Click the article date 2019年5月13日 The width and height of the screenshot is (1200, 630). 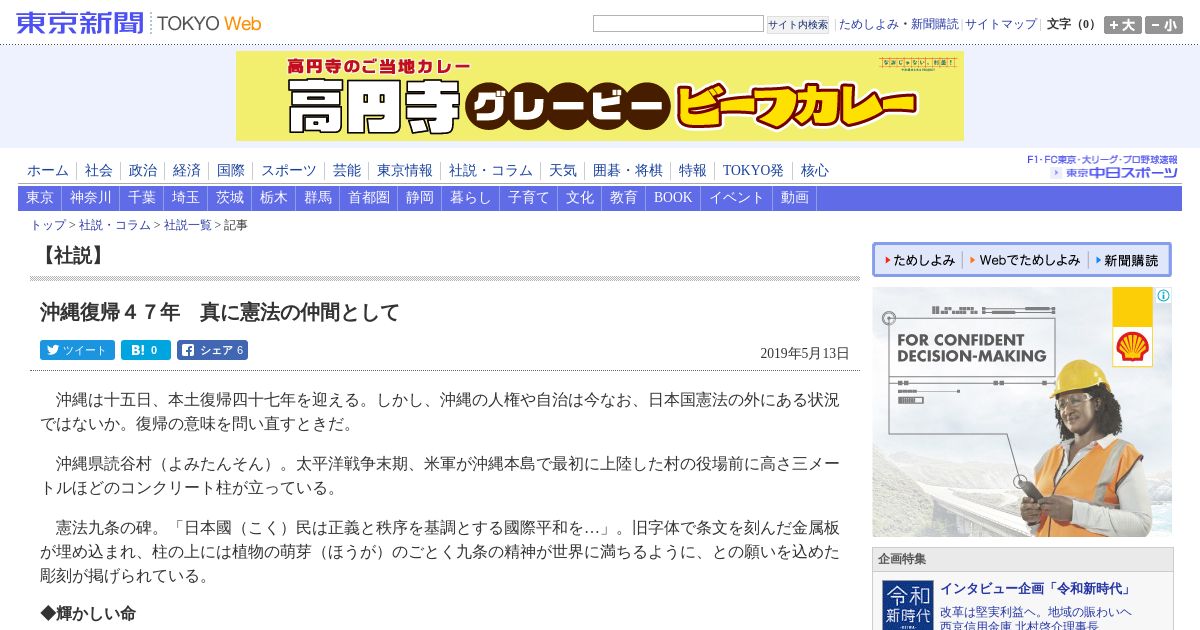(805, 353)
